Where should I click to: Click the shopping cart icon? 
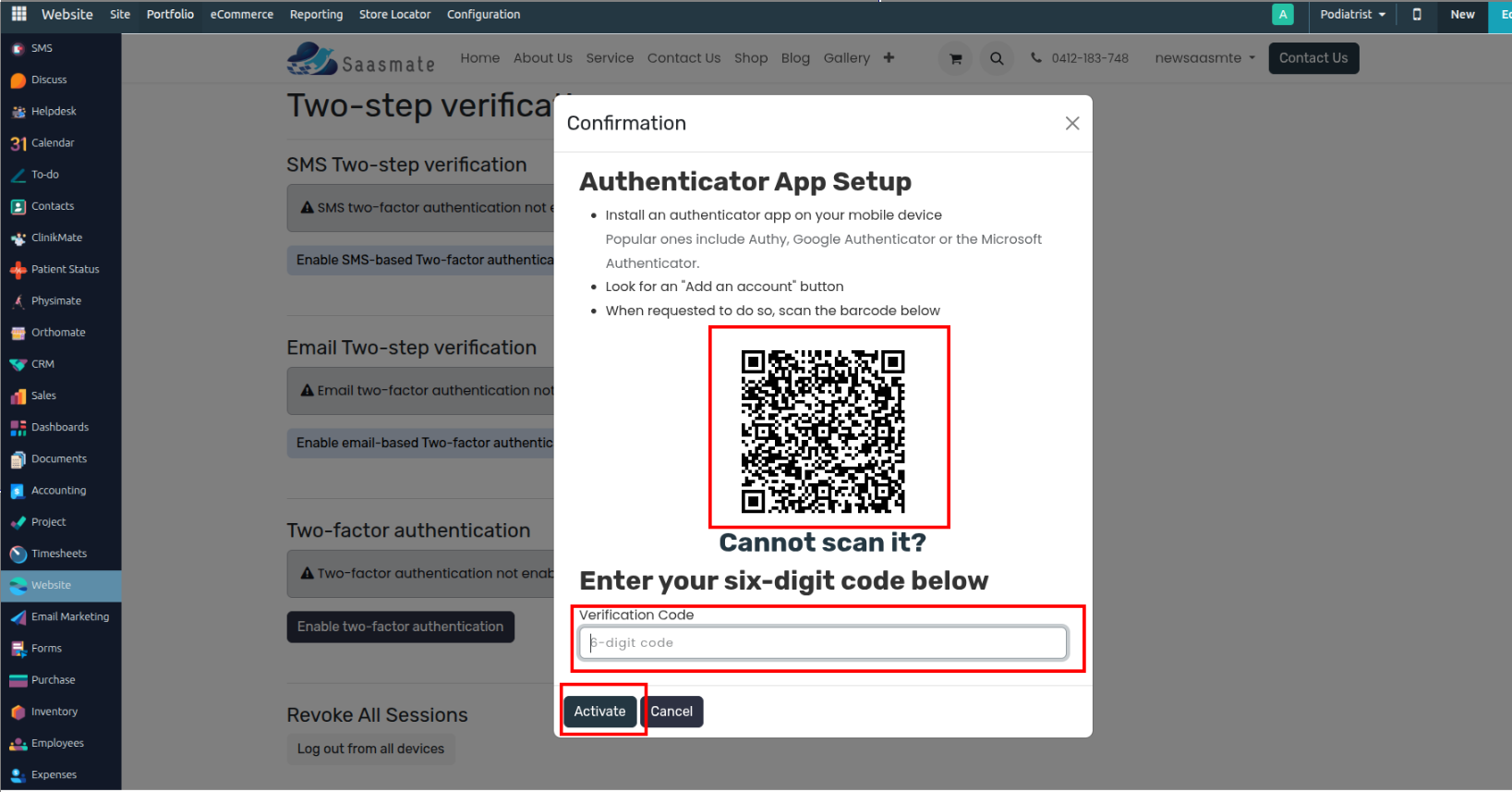(x=955, y=58)
